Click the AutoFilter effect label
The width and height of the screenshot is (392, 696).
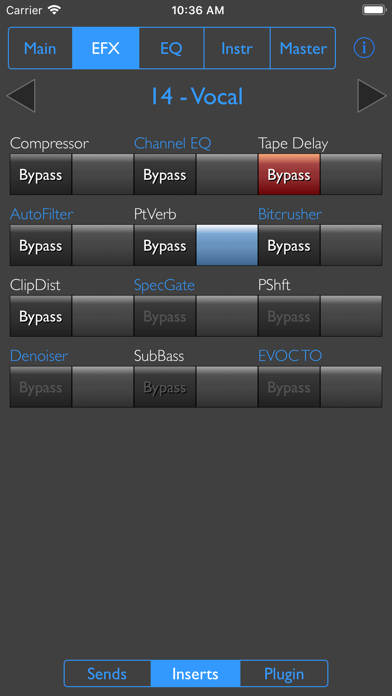click(x=42, y=214)
